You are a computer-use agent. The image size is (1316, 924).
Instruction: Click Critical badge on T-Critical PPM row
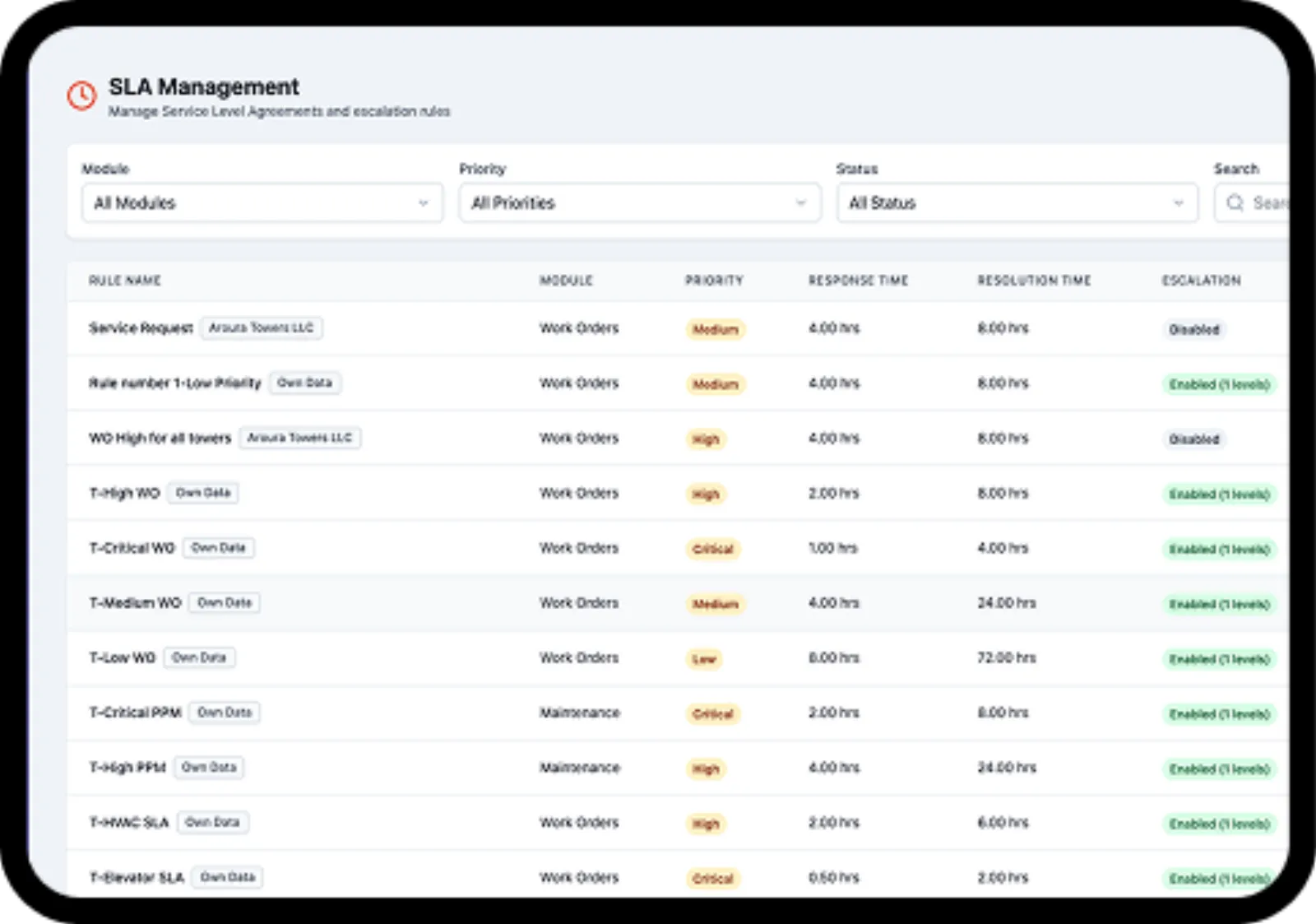pos(713,714)
